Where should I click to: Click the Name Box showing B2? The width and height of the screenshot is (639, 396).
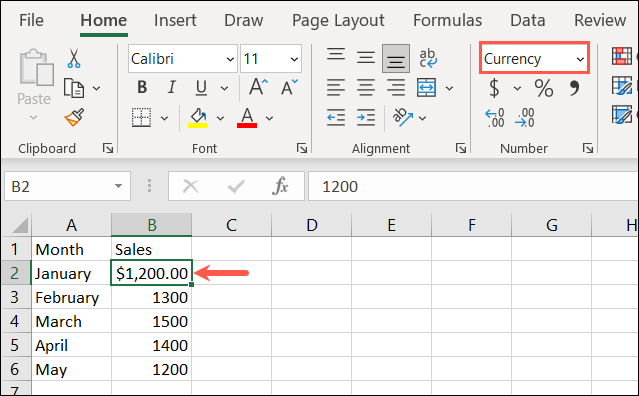click(67, 186)
